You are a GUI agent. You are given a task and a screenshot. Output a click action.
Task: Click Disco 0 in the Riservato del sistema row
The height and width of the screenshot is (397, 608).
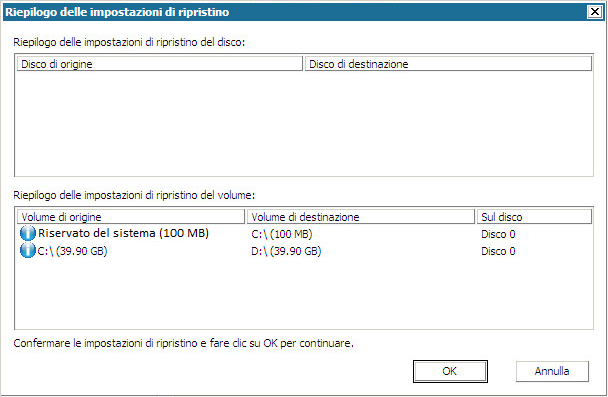point(498,234)
